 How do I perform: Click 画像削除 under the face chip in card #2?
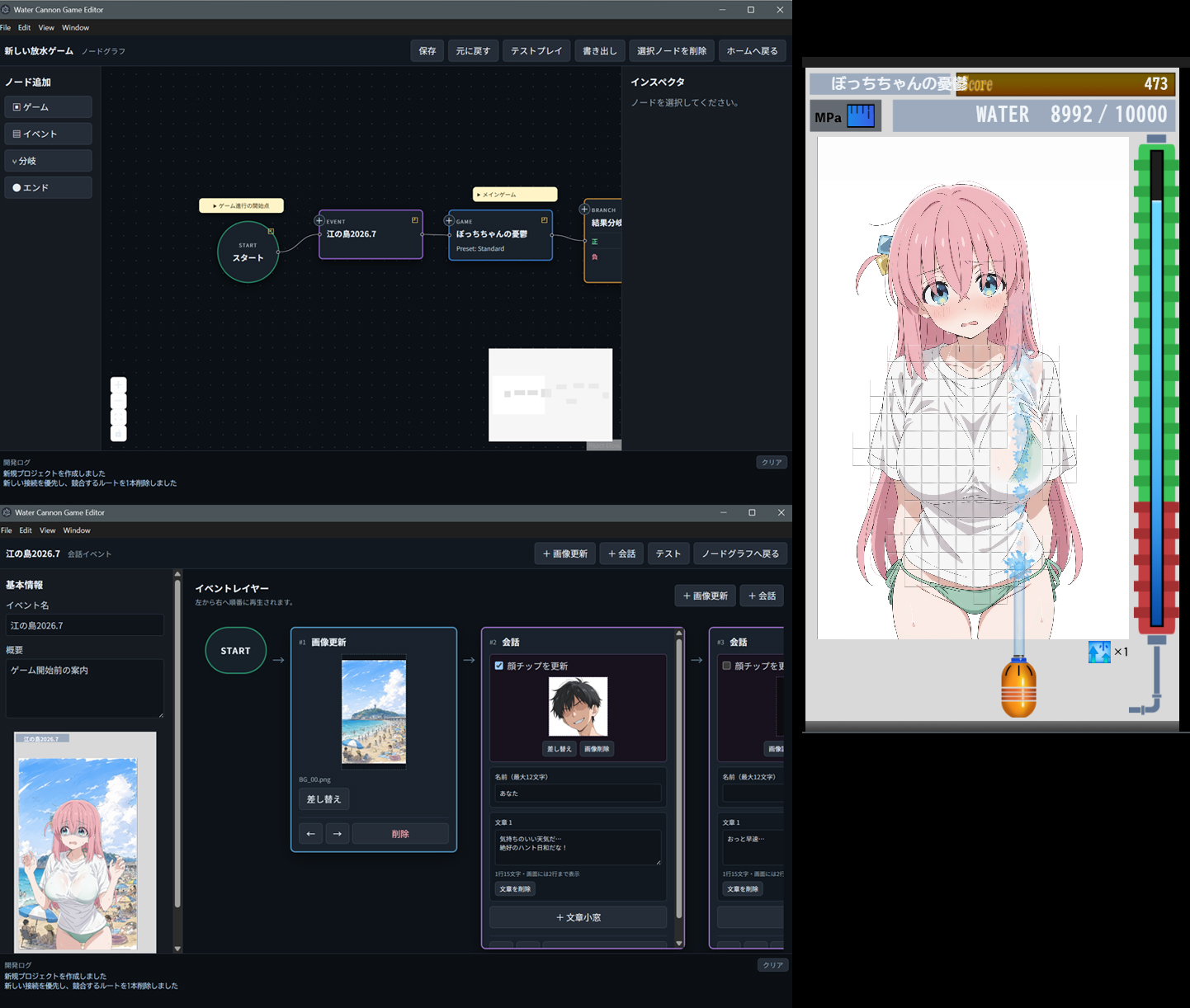597,749
